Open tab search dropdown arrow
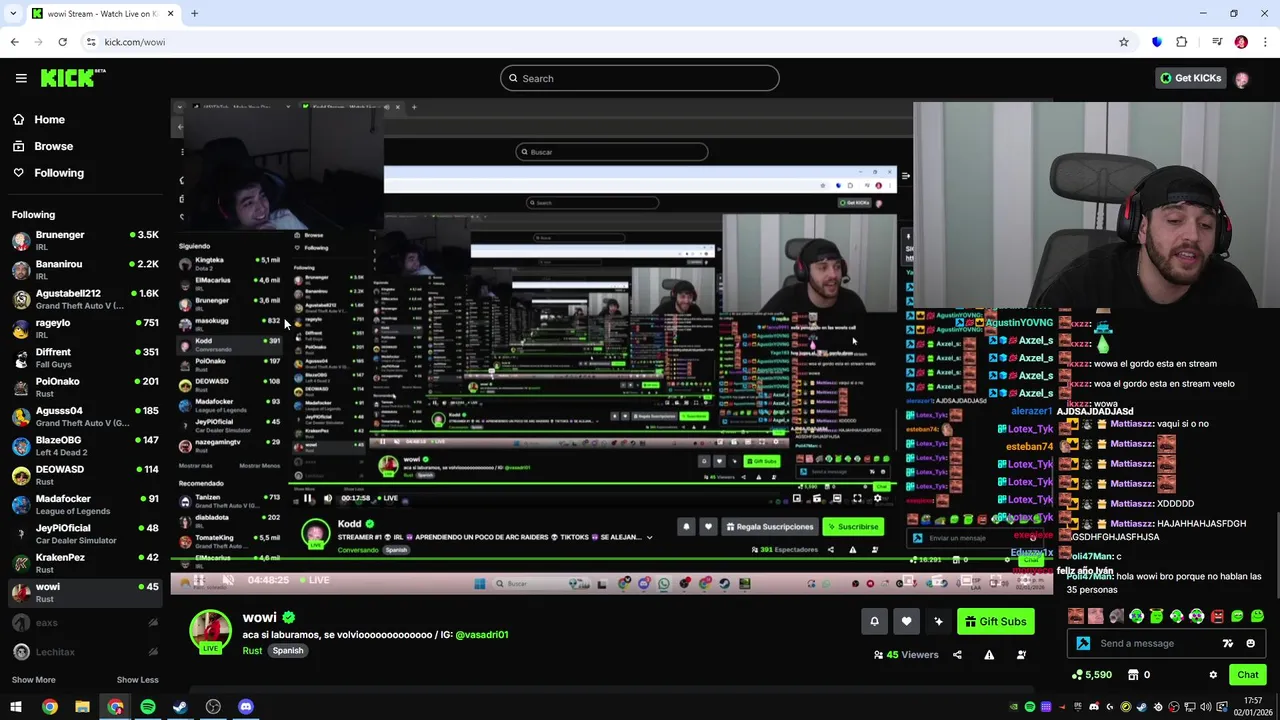The image size is (1280, 720). click(x=13, y=14)
